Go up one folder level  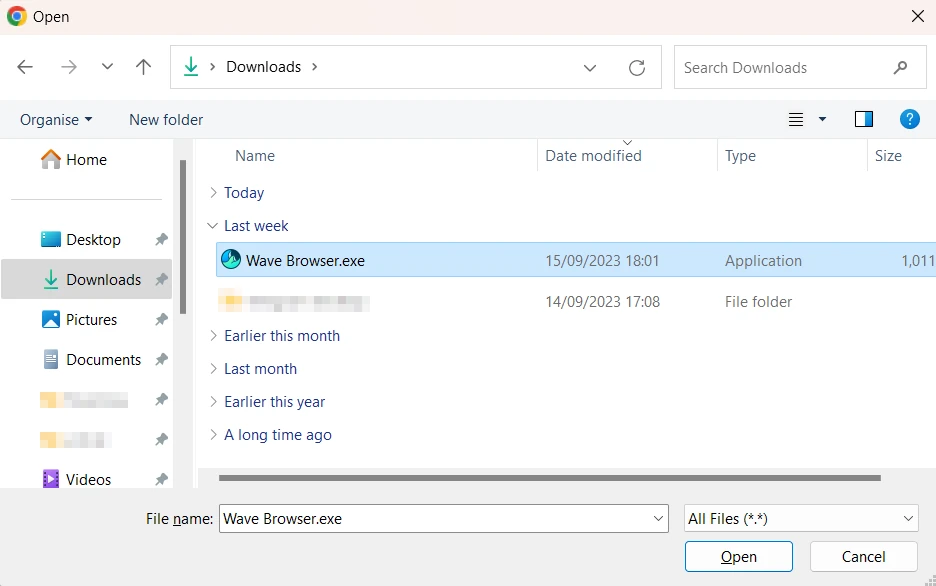click(x=143, y=67)
